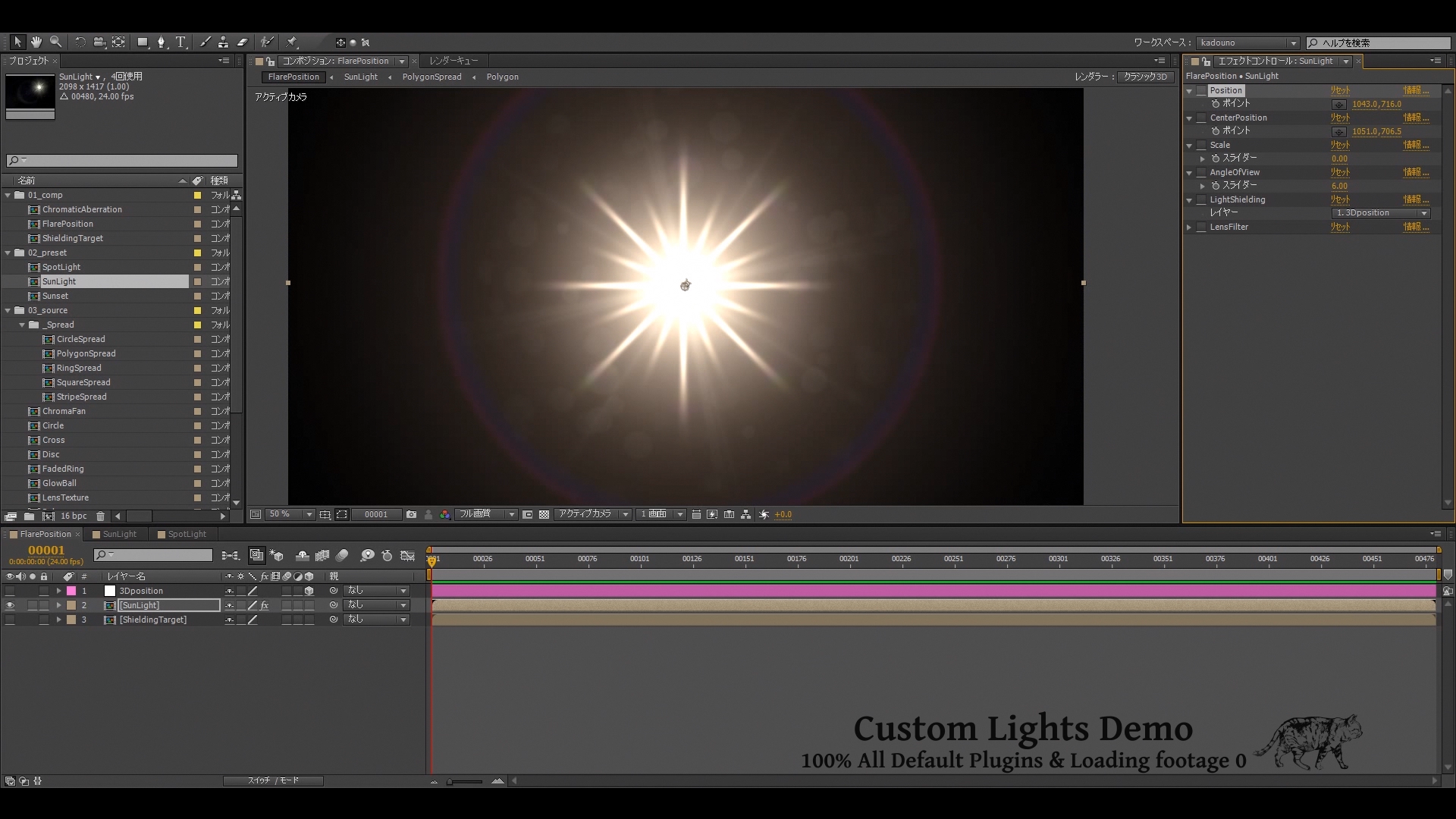Click Polygon in comp navigator
Screen dimensions: 1456x819
[502, 77]
